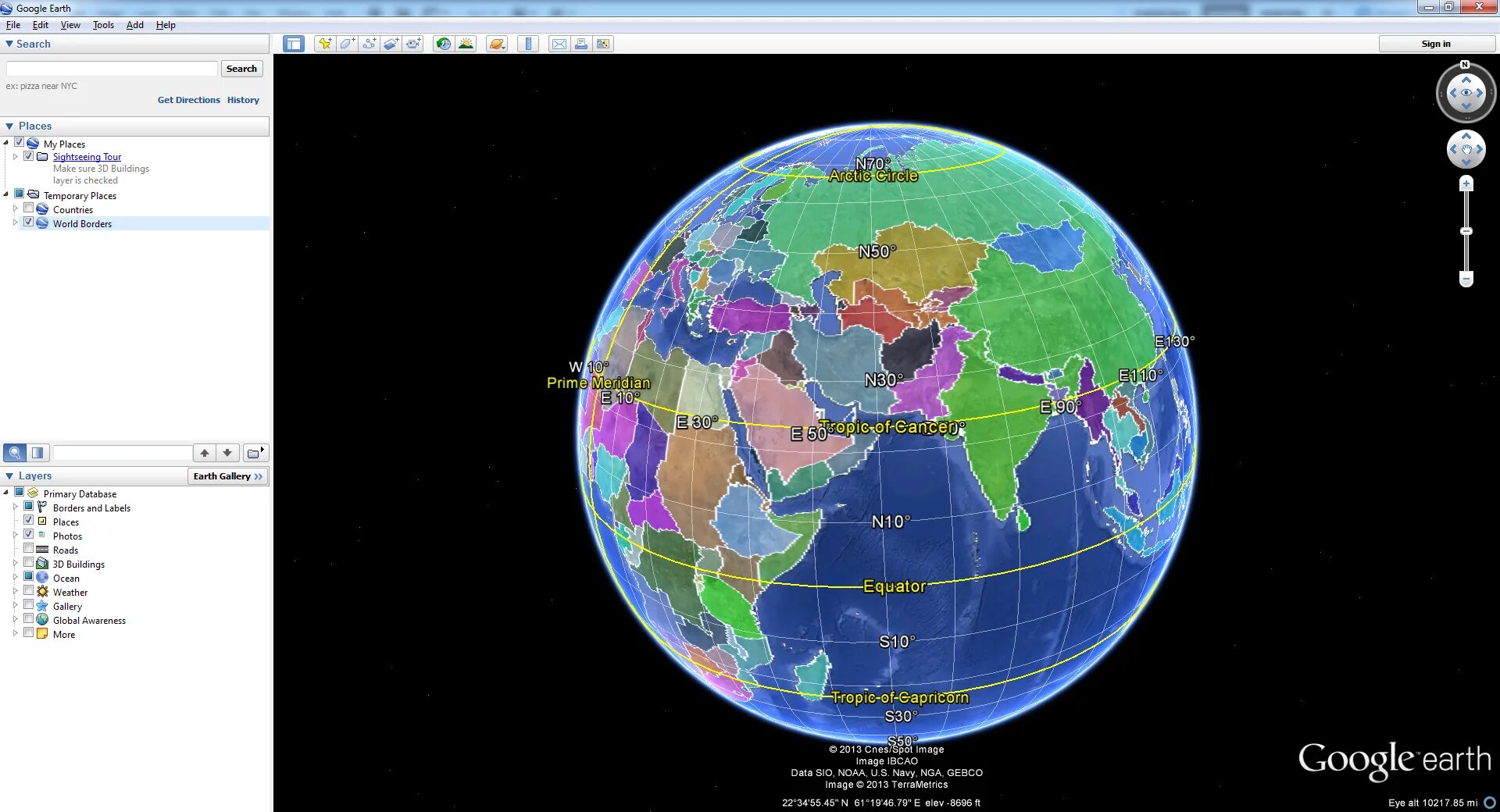The image size is (1500, 812).
Task: Click the Places panel filter field
Action: coord(123,453)
